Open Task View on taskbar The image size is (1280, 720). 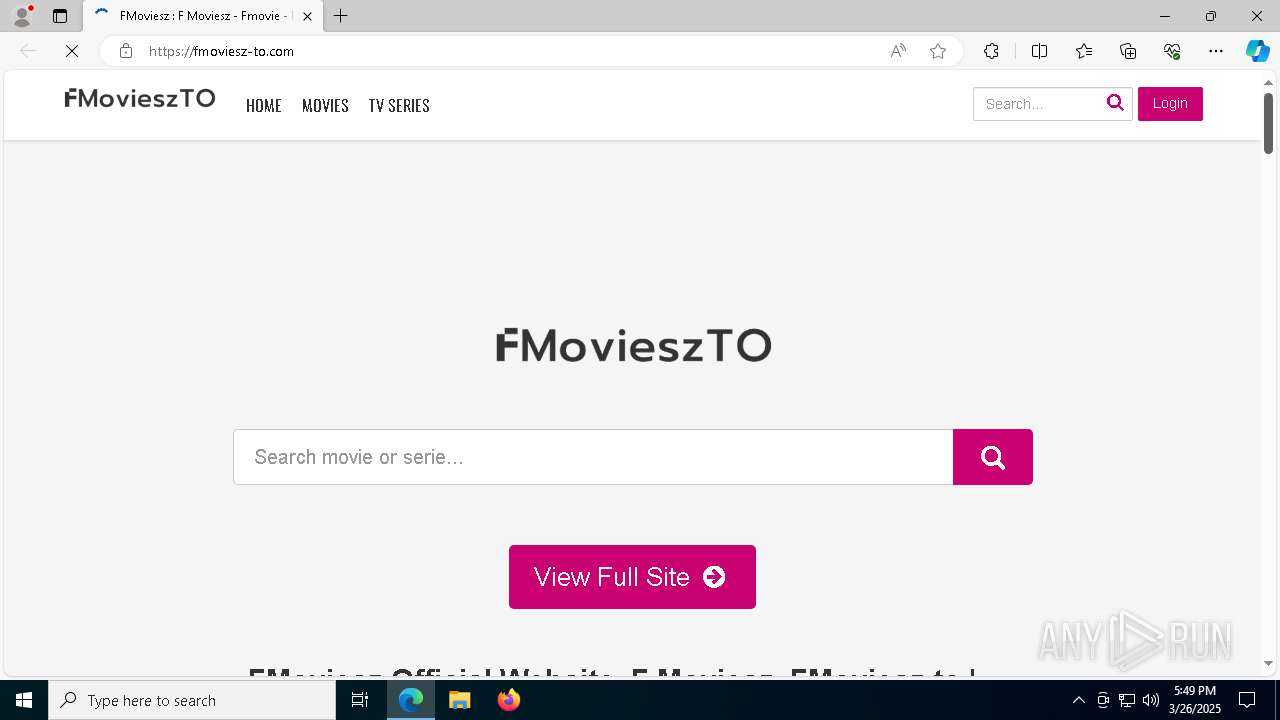click(x=360, y=700)
